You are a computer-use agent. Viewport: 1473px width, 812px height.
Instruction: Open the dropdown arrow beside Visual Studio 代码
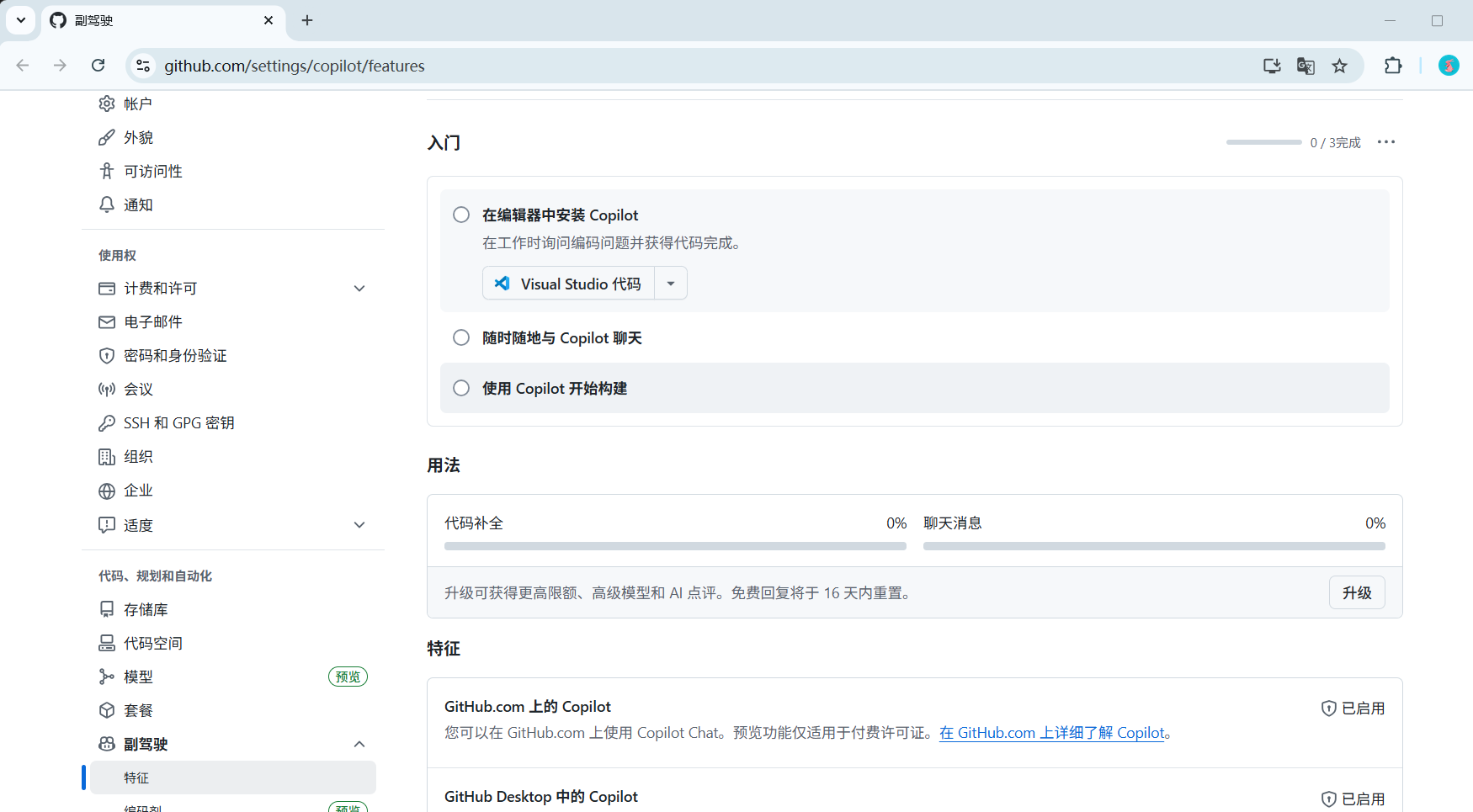(x=671, y=284)
